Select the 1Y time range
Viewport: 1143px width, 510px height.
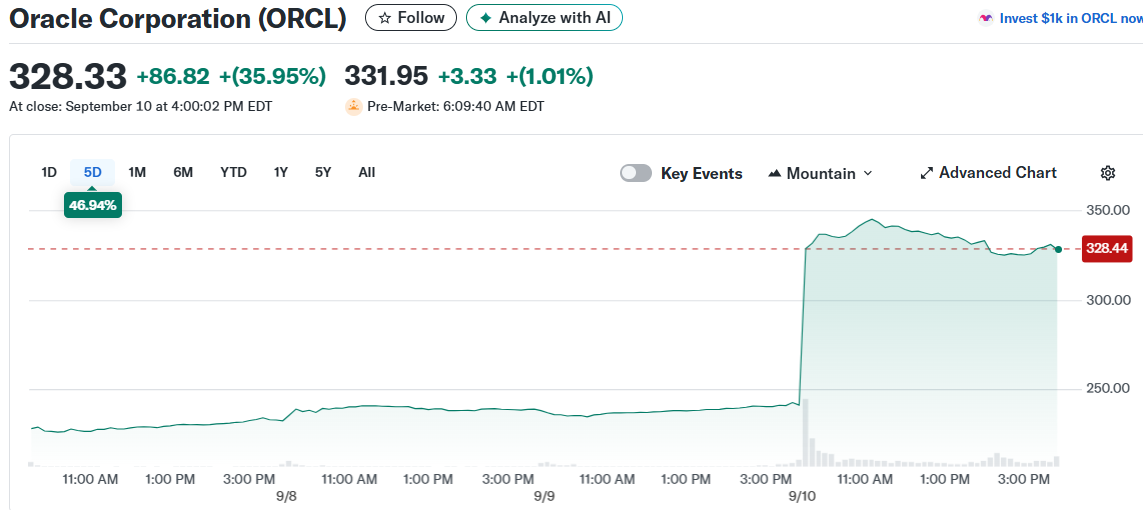click(x=281, y=173)
